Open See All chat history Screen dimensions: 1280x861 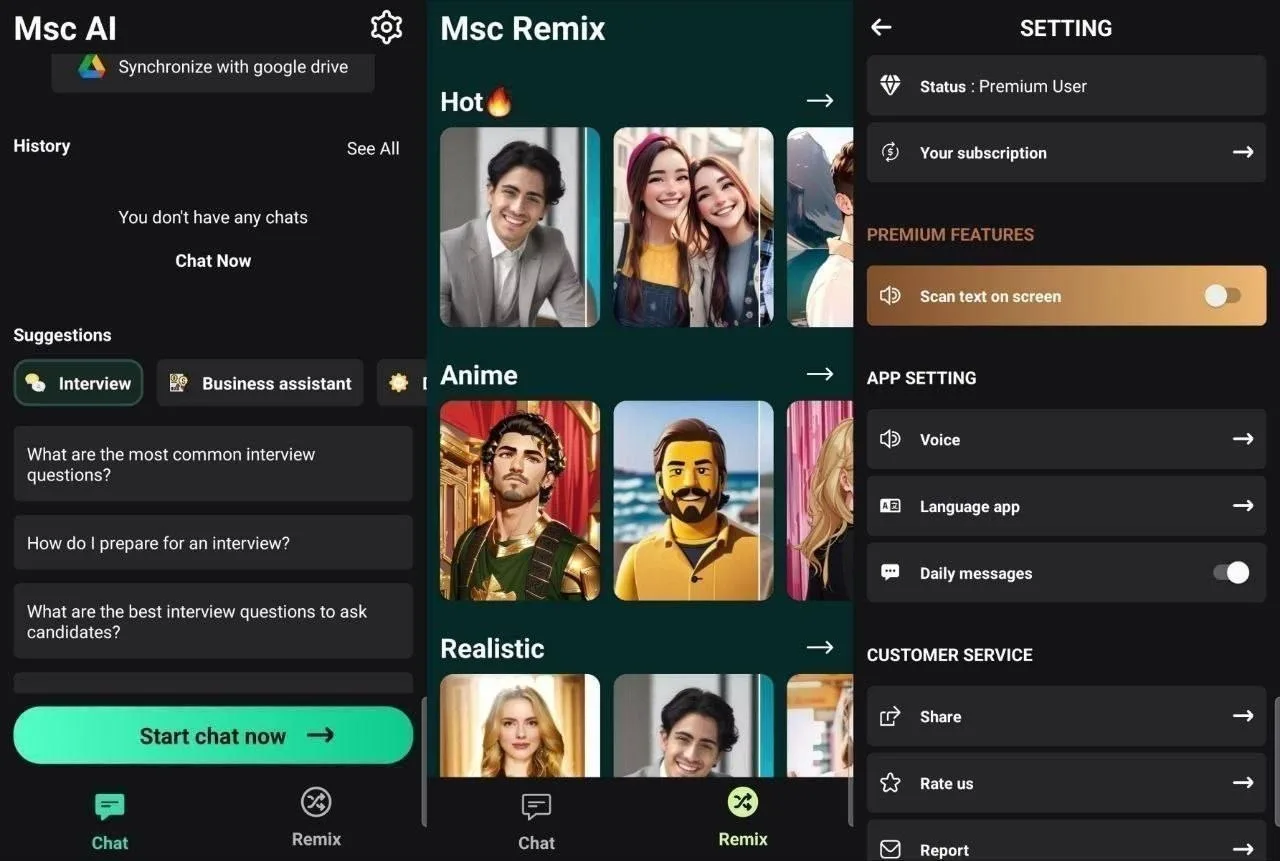[373, 148]
